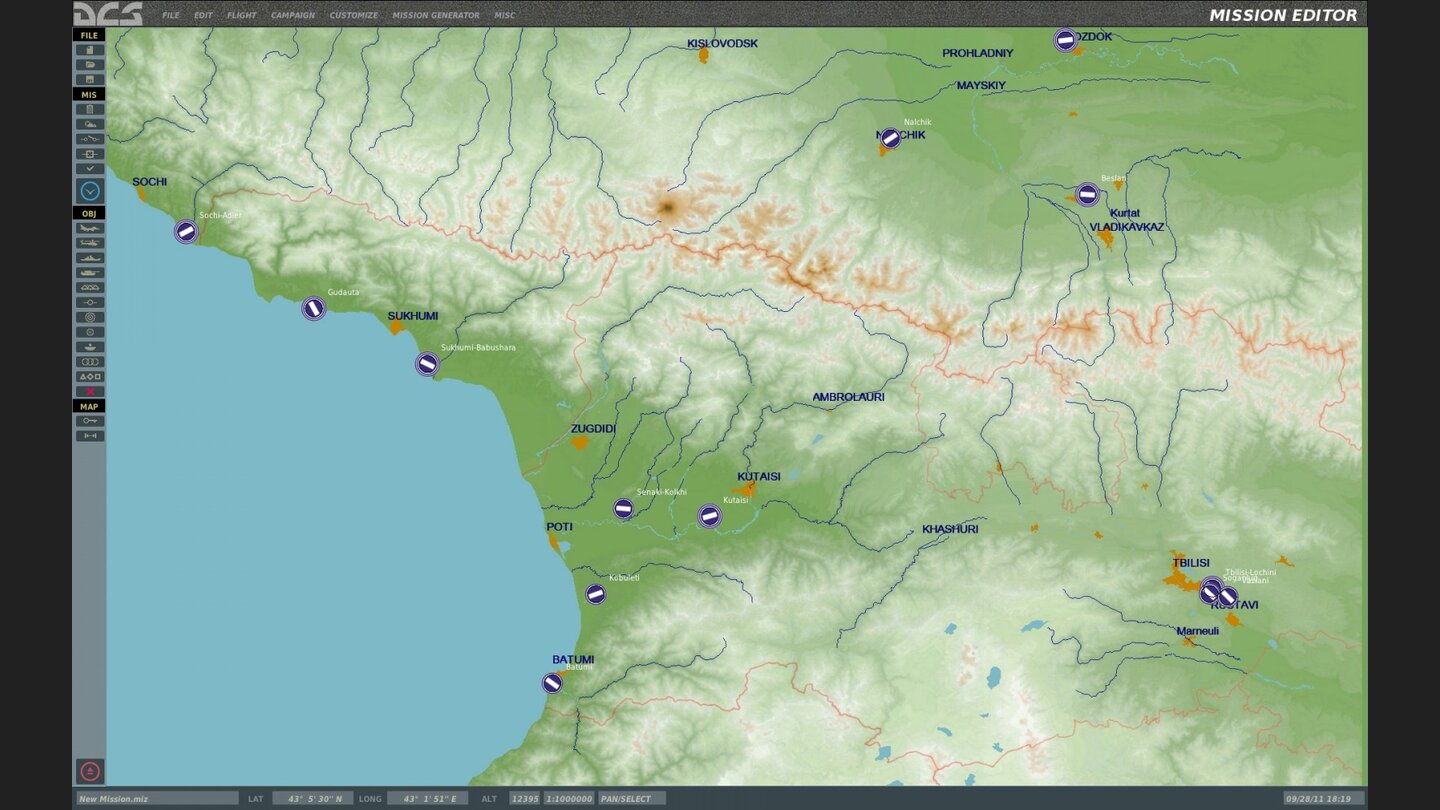Open the mission briefing clipboard icon
The image size is (1440, 810).
90,109
